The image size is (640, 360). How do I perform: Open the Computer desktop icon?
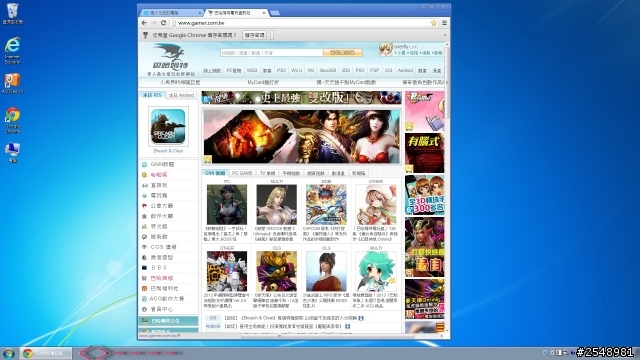(x=12, y=153)
